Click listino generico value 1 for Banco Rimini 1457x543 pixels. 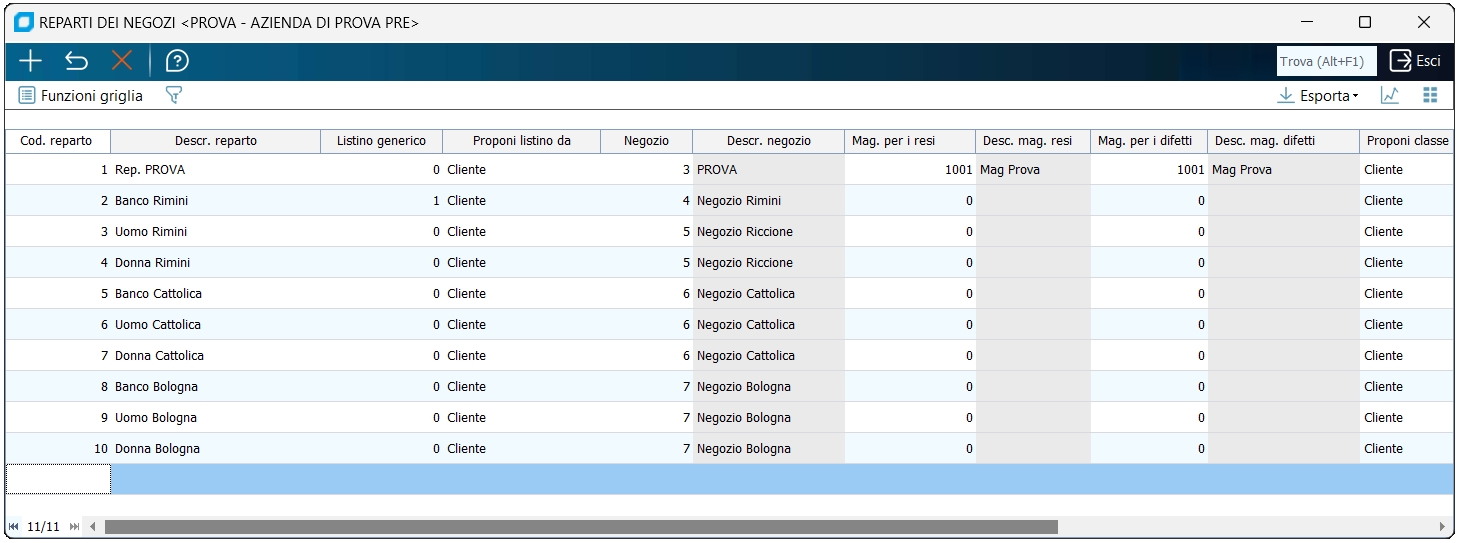click(x=381, y=201)
